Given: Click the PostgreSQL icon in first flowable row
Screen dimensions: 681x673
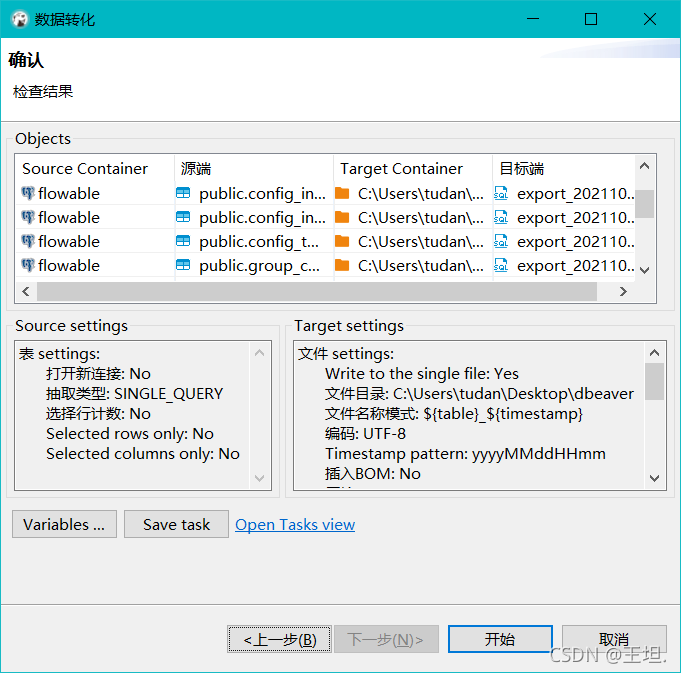Looking at the screenshot, I should coord(28,193).
